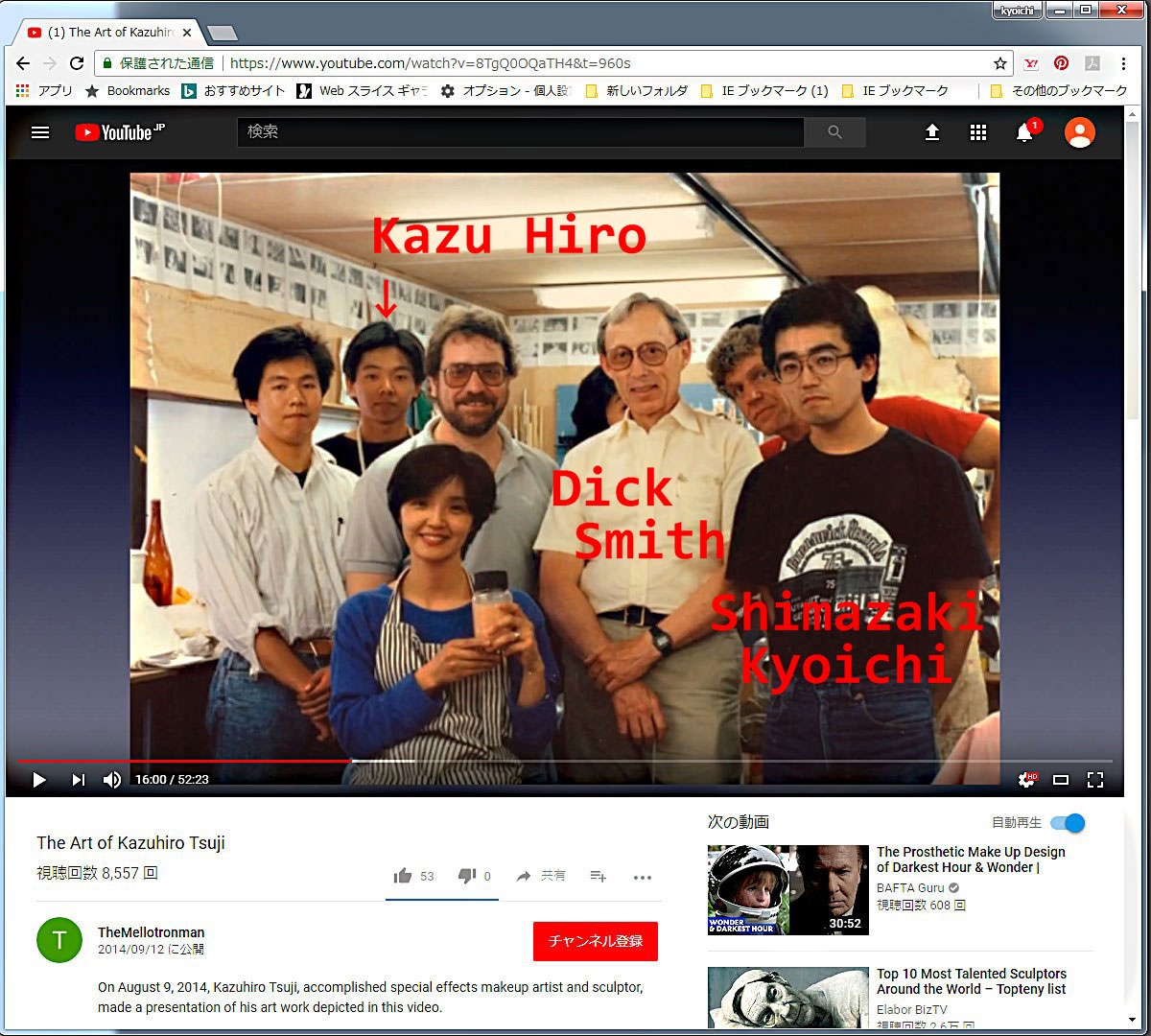The width and height of the screenshot is (1151, 1036).
Task: Switch to theater mode
Action: 1061,780
